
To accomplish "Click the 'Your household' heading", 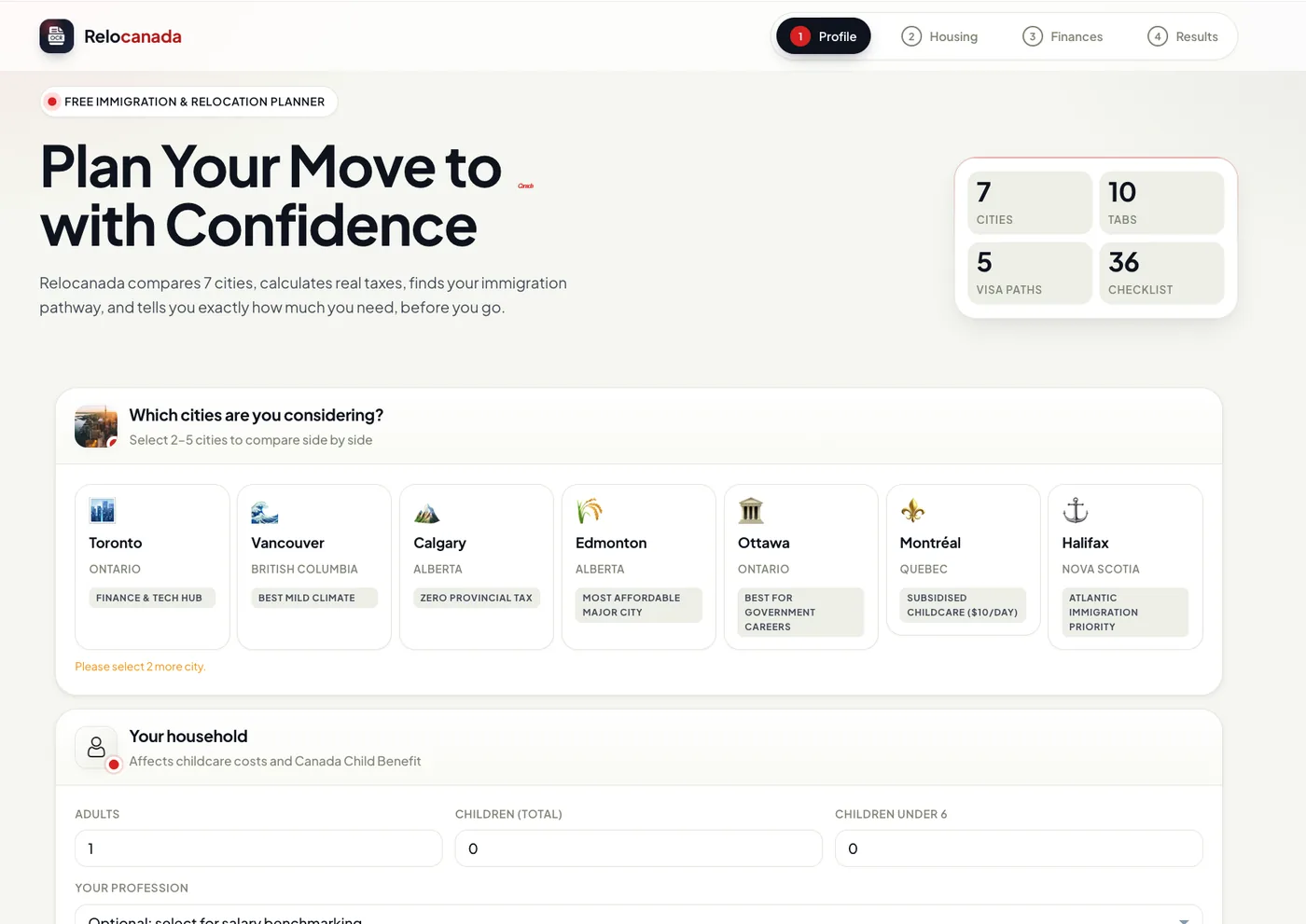I will click(x=188, y=737).
